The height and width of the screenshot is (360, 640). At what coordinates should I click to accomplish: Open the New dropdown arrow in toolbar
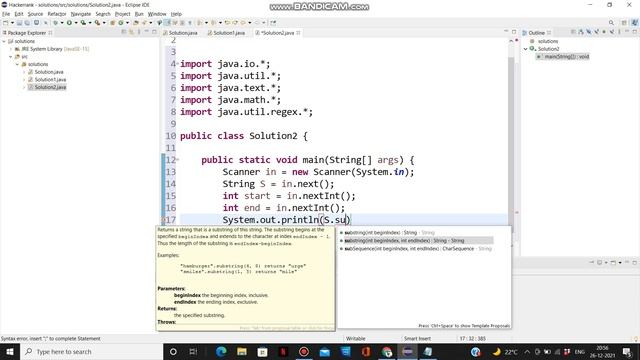tap(12, 23)
